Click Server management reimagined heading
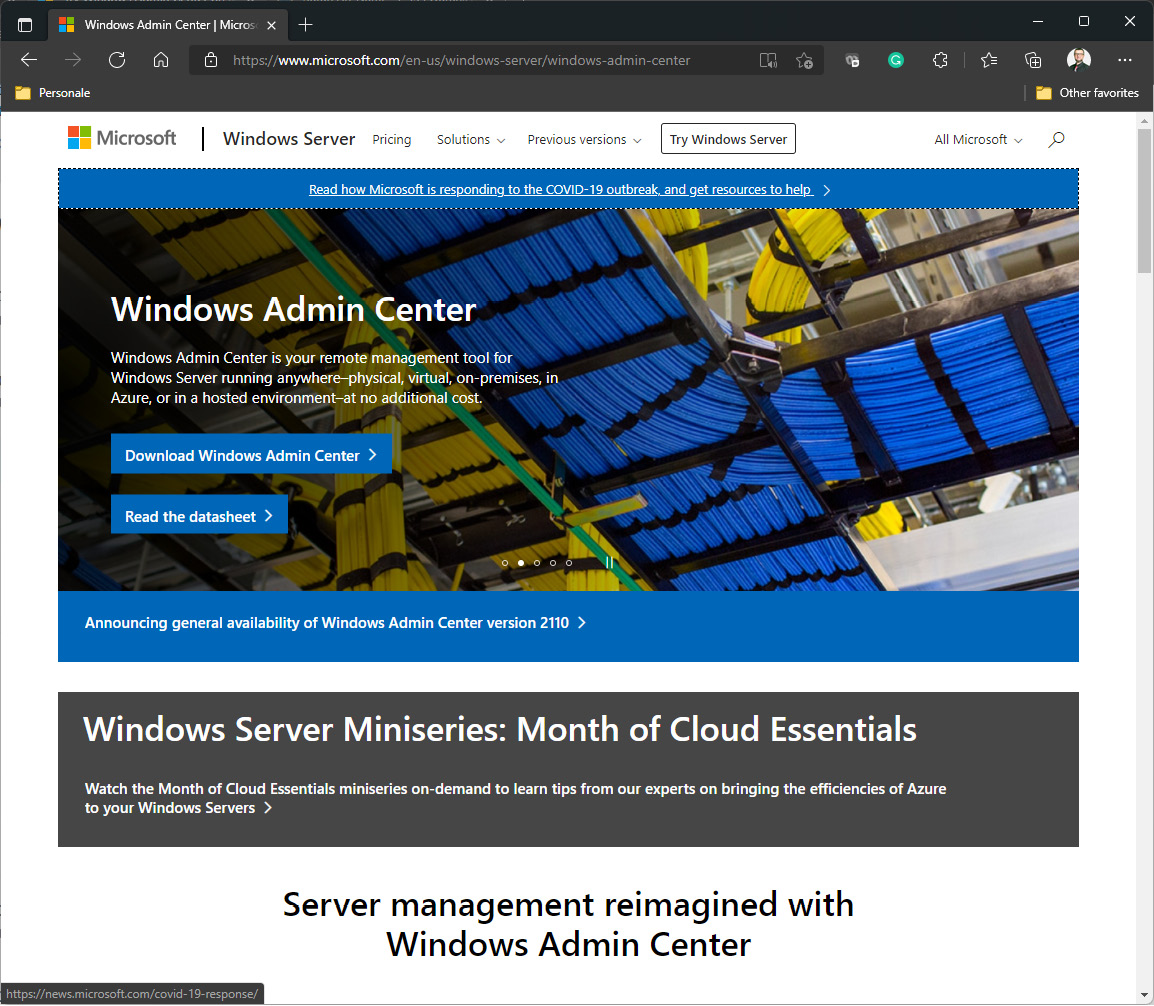This screenshot has height=1006, width=1154. [568, 924]
